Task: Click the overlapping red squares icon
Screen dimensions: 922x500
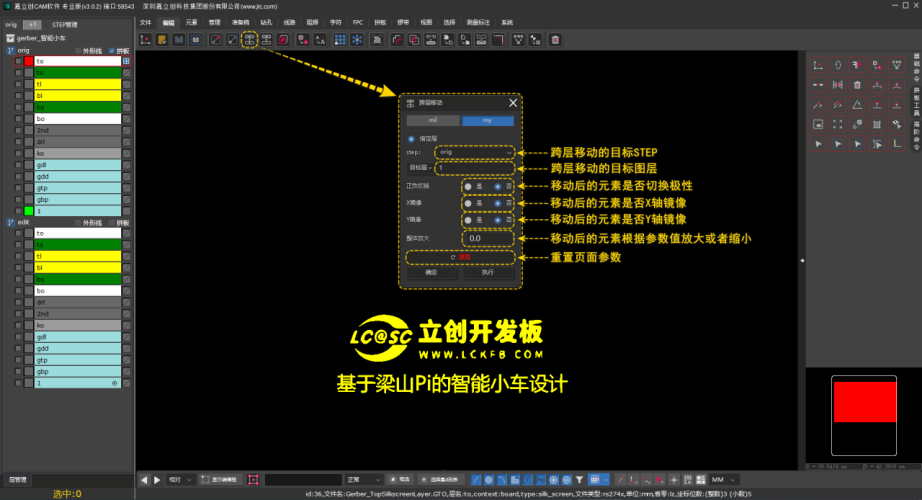Action: coord(414,40)
